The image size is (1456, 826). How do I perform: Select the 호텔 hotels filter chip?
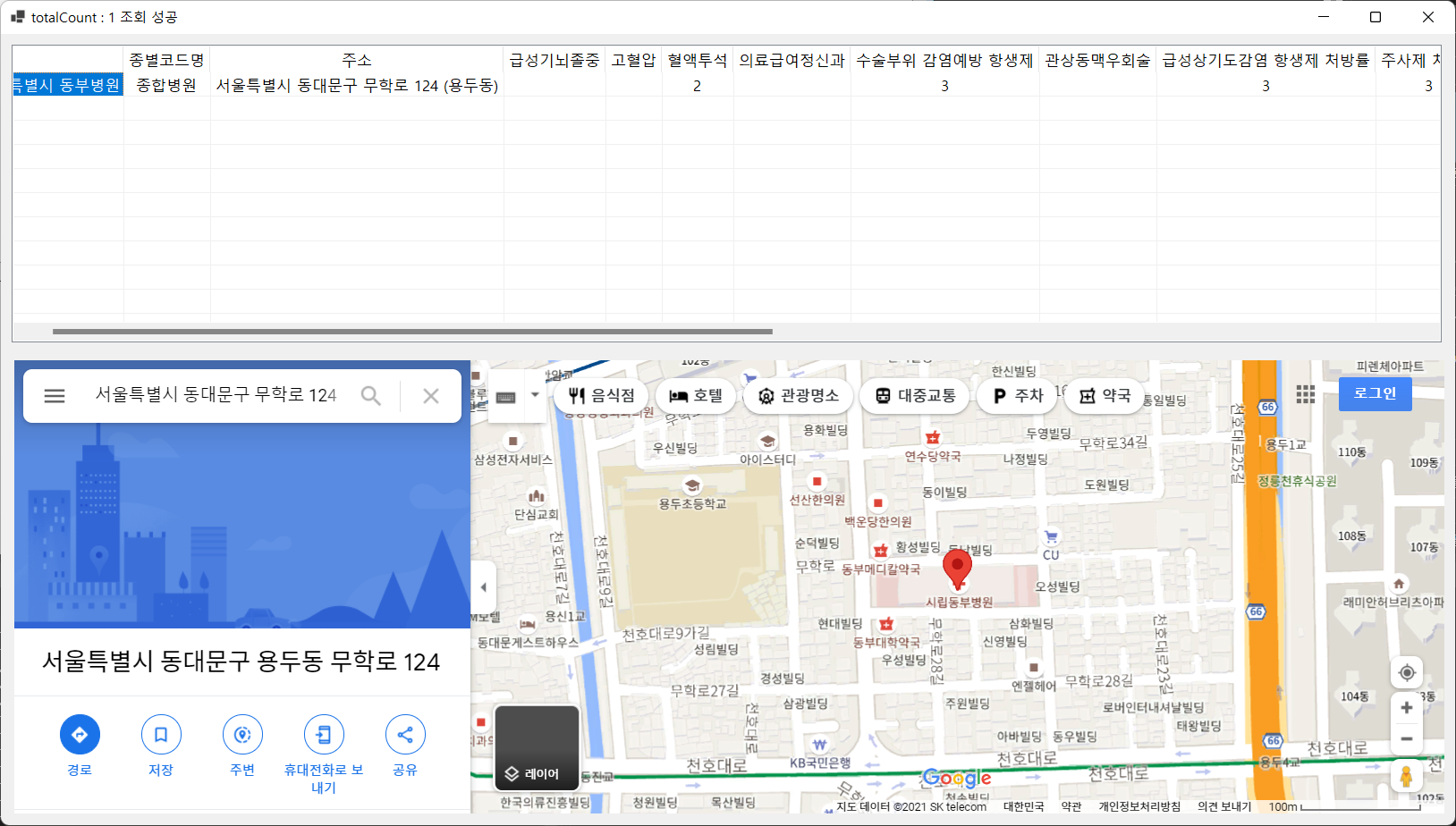pyautogui.click(x=696, y=396)
